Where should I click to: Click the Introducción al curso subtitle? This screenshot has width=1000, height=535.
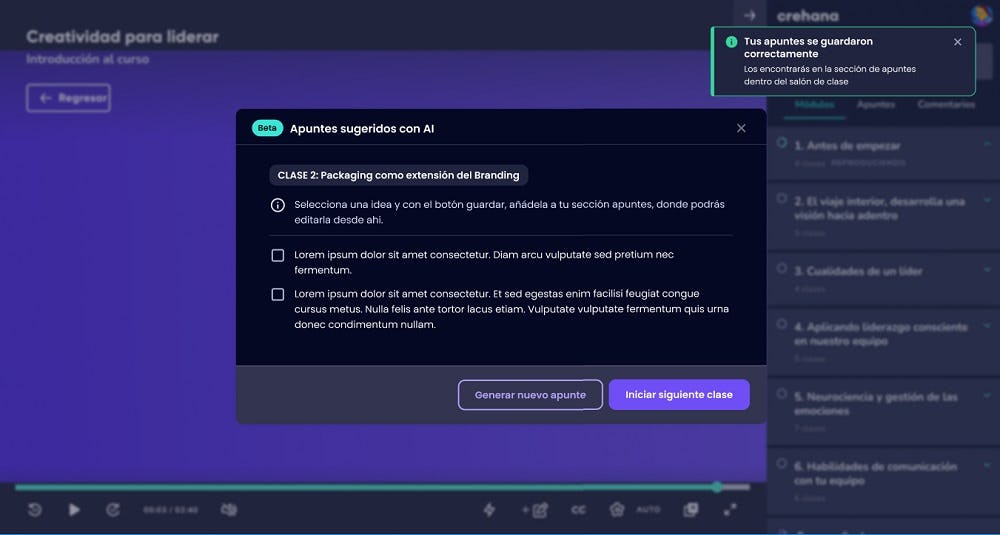tap(87, 59)
